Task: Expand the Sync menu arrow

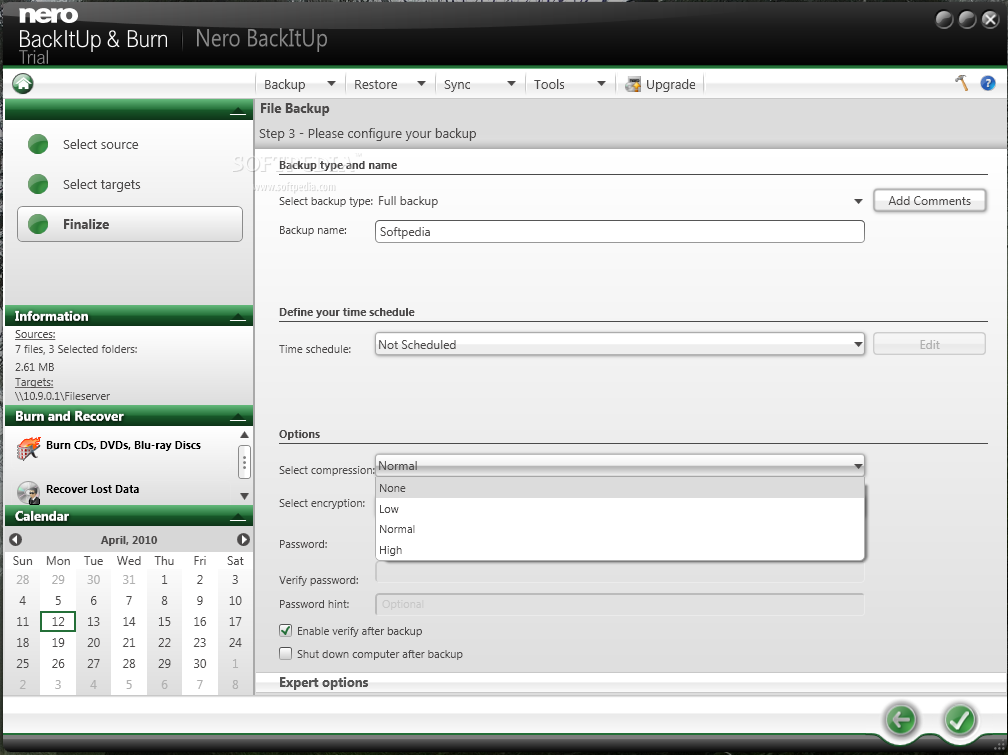Action: pyautogui.click(x=511, y=84)
